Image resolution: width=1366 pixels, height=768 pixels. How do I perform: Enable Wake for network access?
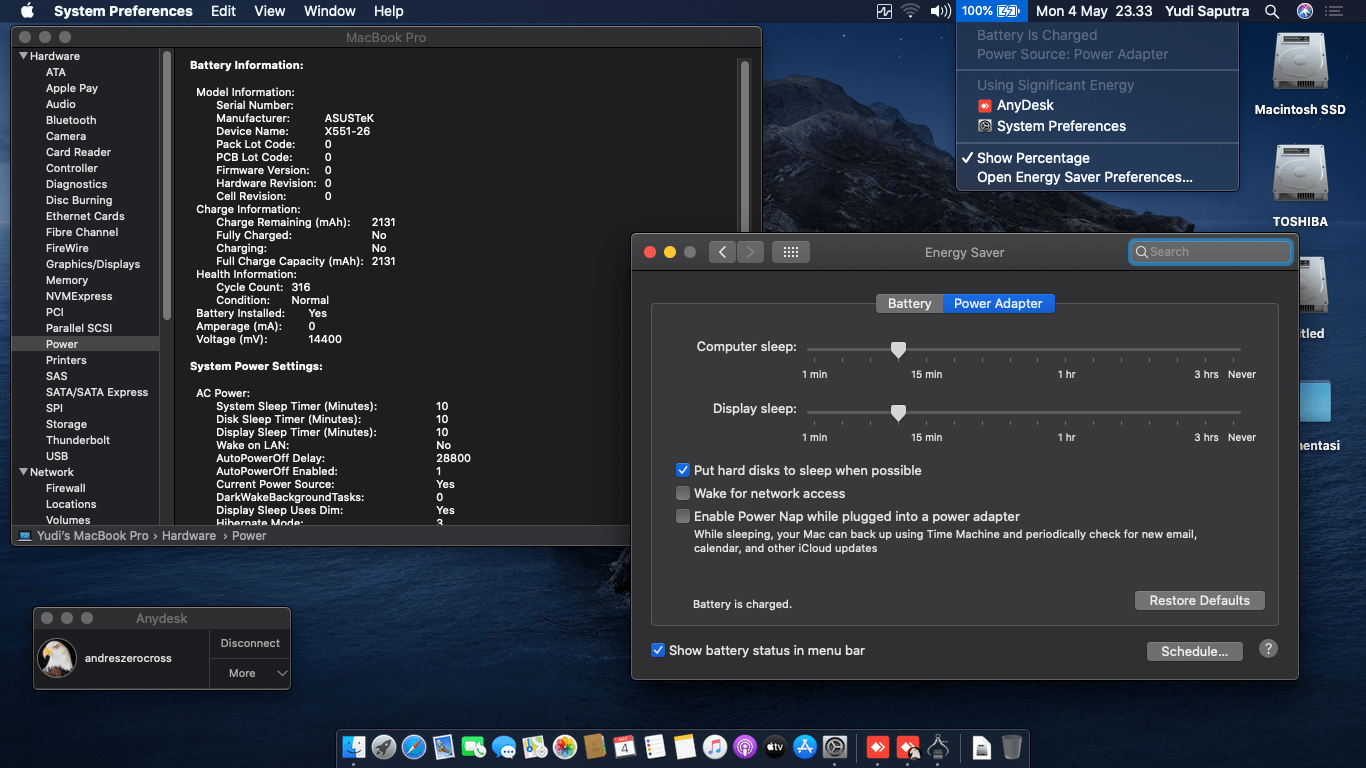click(x=683, y=493)
